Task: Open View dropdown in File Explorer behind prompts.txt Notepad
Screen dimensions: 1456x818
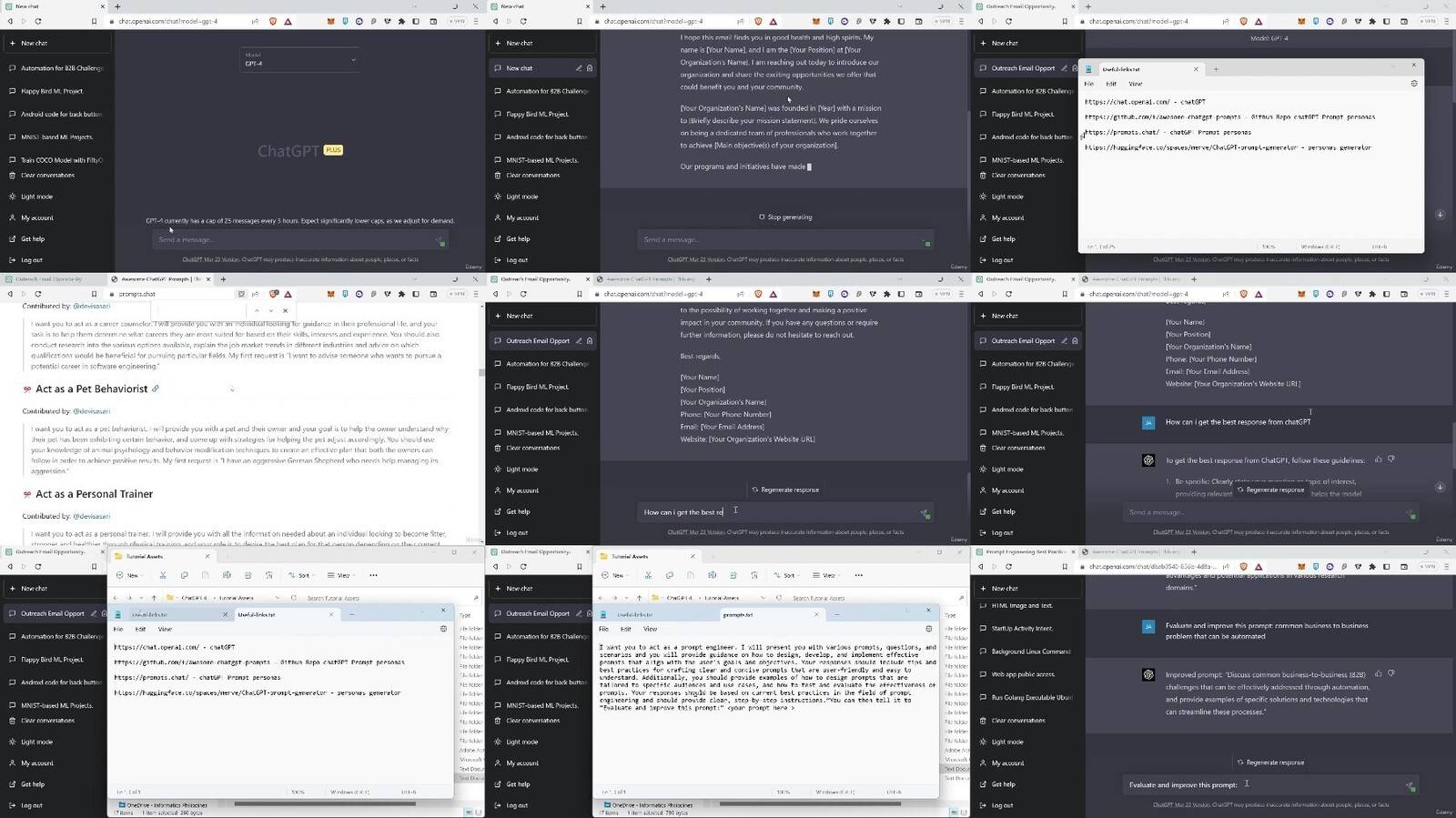Action: pyautogui.click(x=825, y=575)
